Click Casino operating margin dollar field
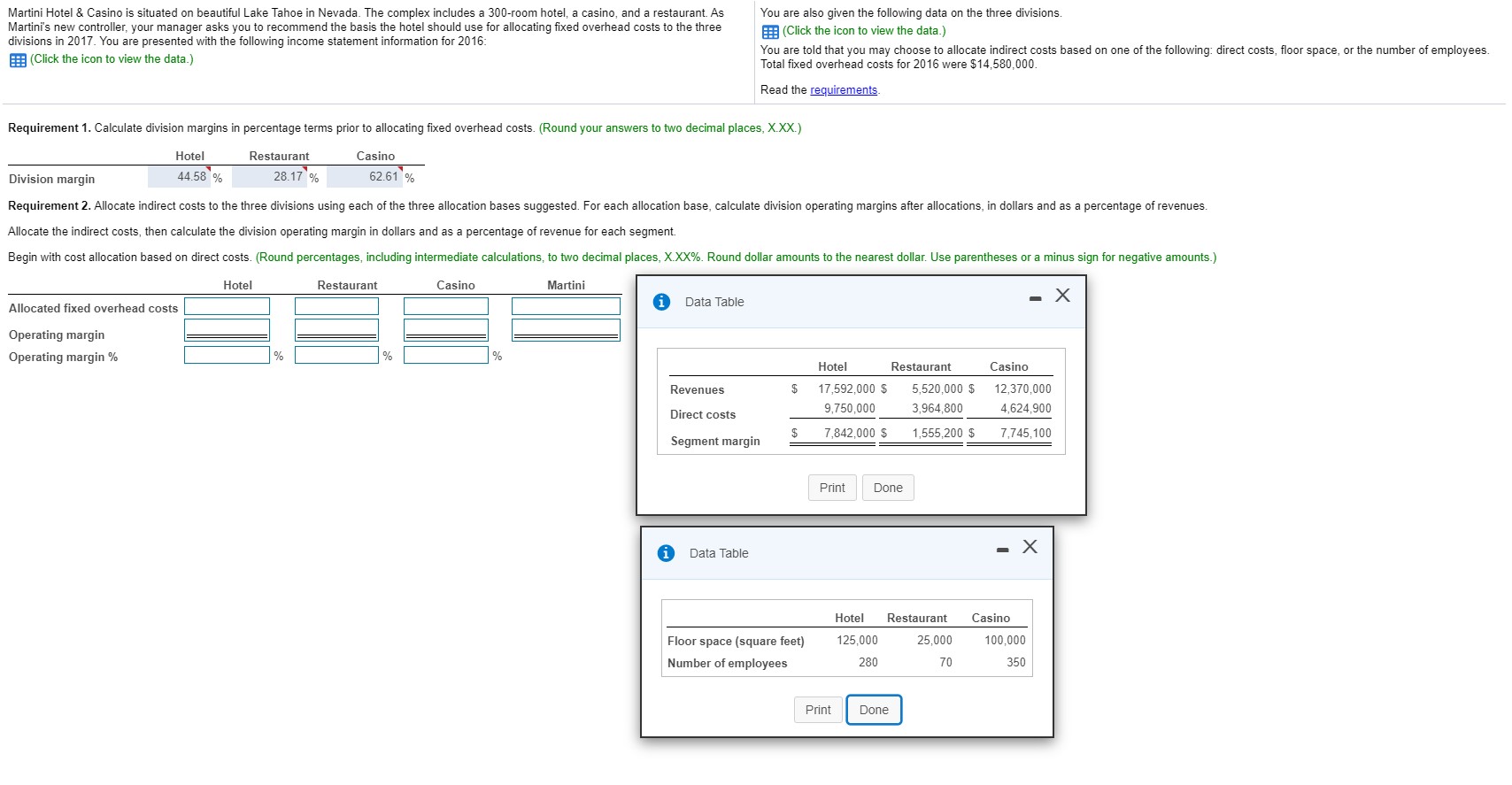The height and width of the screenshot is (785, 1512). tap(446, 330)
